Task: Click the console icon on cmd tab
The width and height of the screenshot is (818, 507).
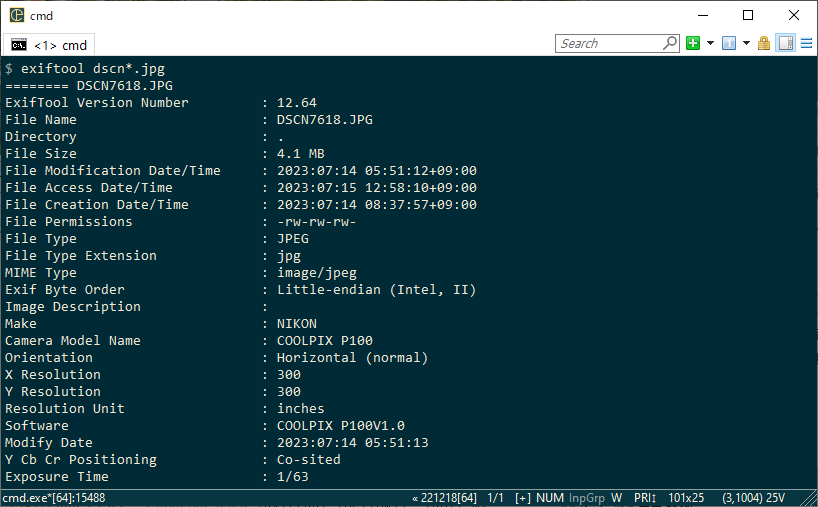Action: point(19,45)
